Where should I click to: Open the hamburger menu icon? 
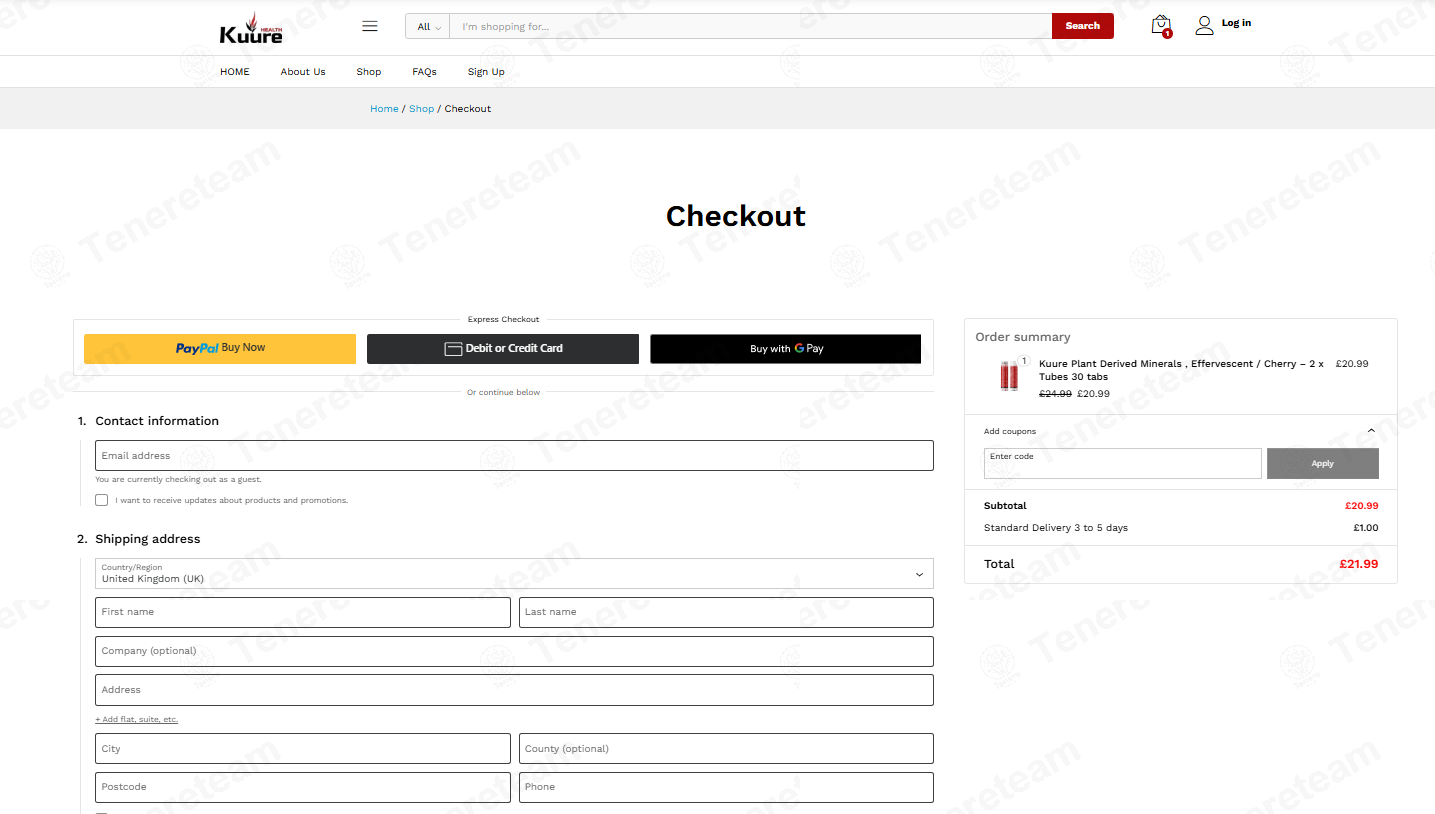click(370, 26)
